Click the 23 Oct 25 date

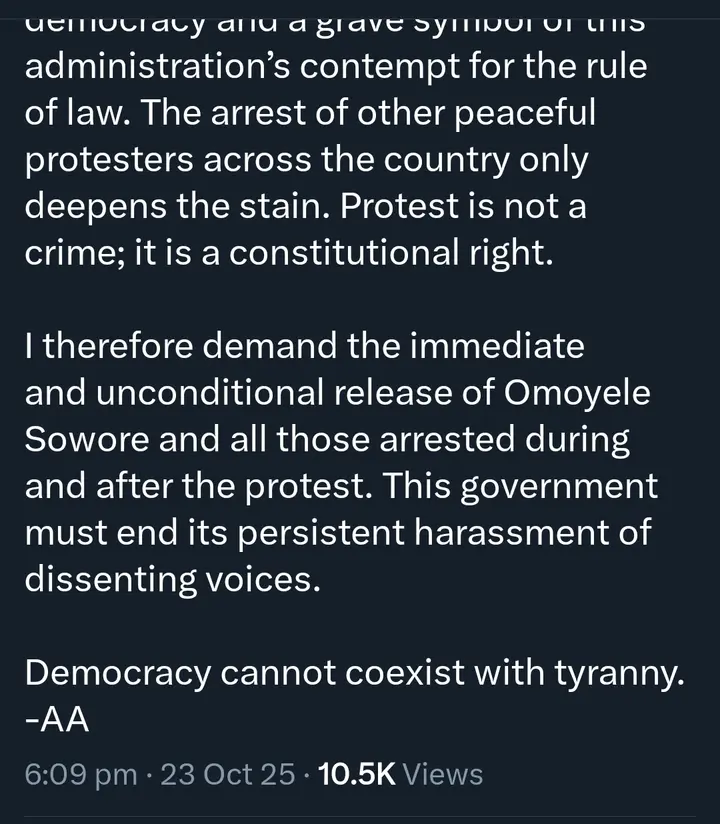pos(229,773)
